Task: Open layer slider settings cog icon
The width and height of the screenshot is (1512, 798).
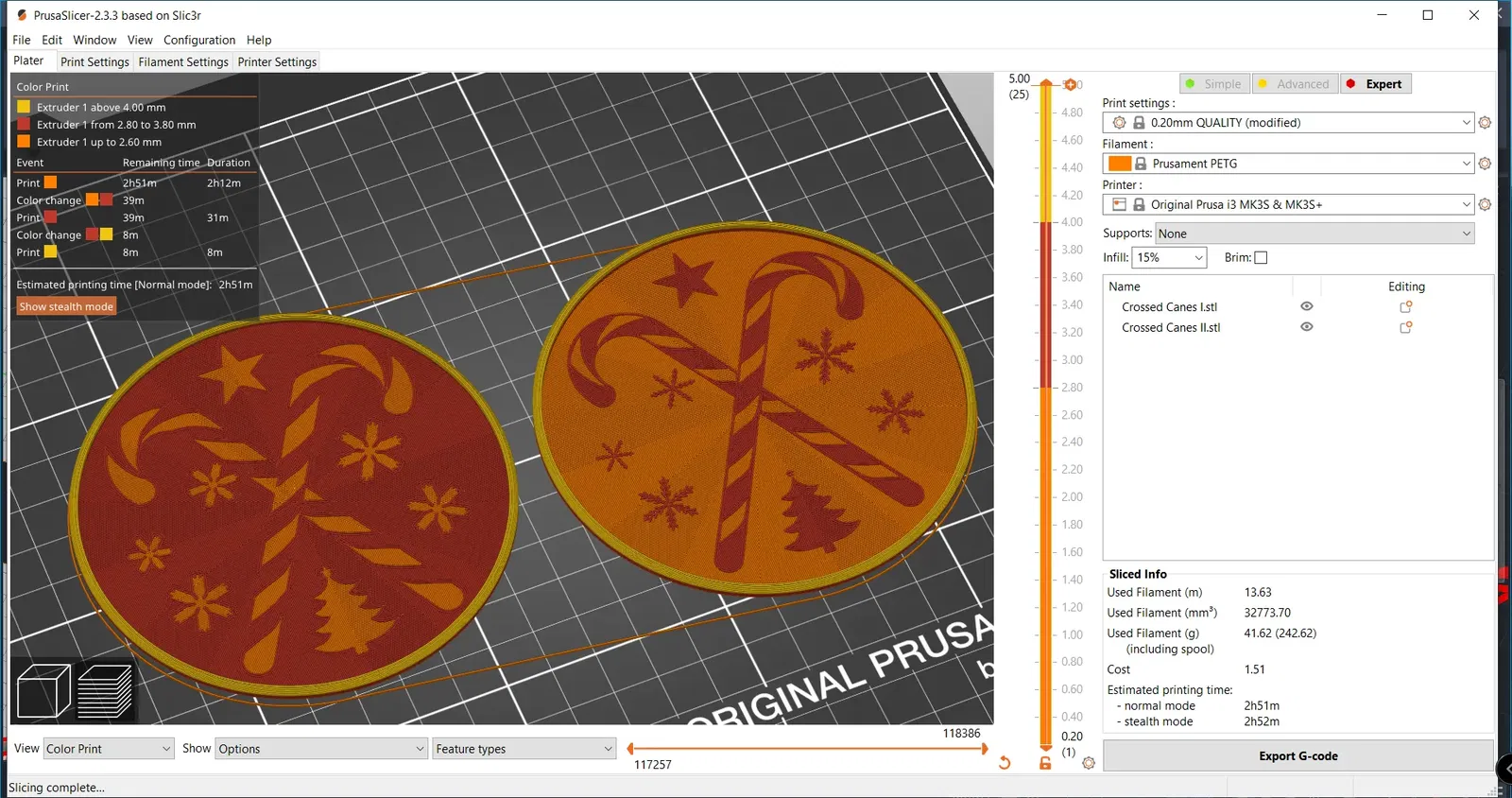Action: (1089, 763)
